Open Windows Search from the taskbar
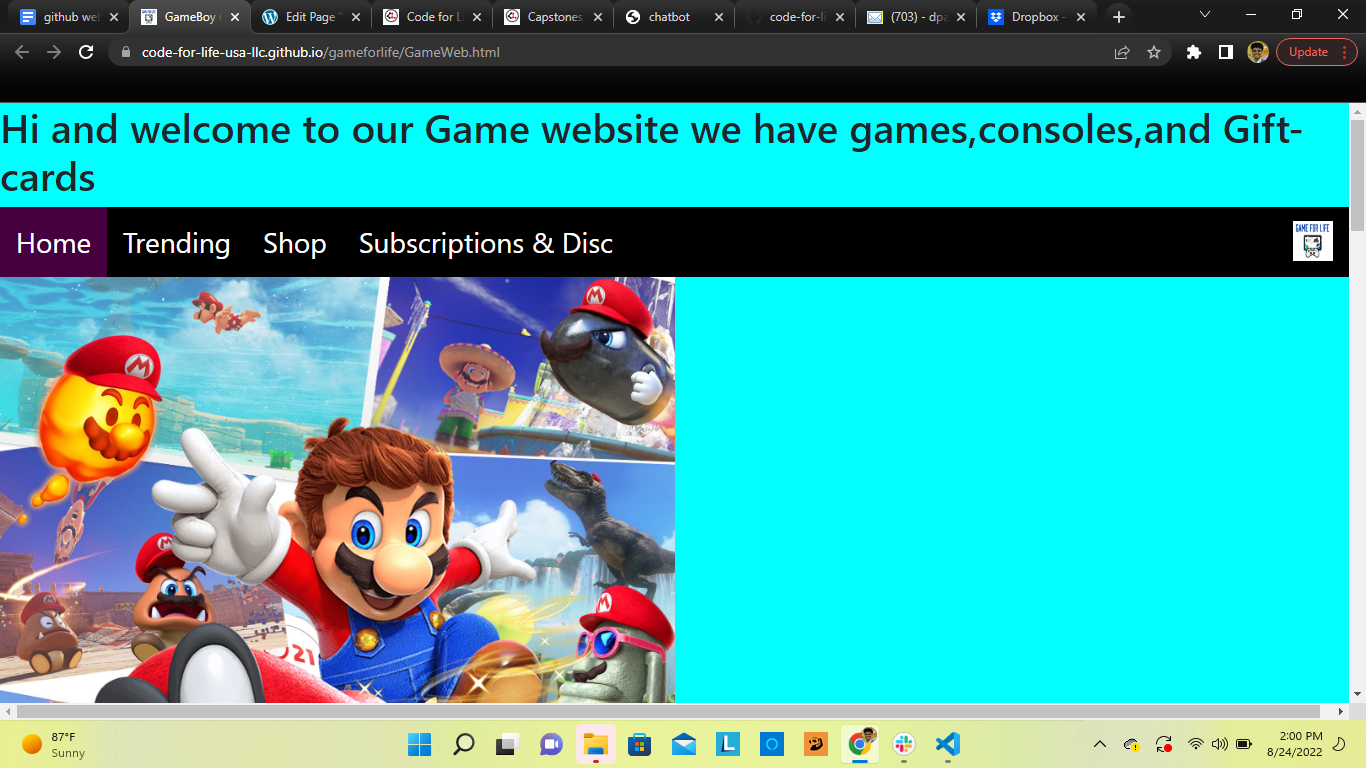Screen dimensions: 1366x768 463,744
